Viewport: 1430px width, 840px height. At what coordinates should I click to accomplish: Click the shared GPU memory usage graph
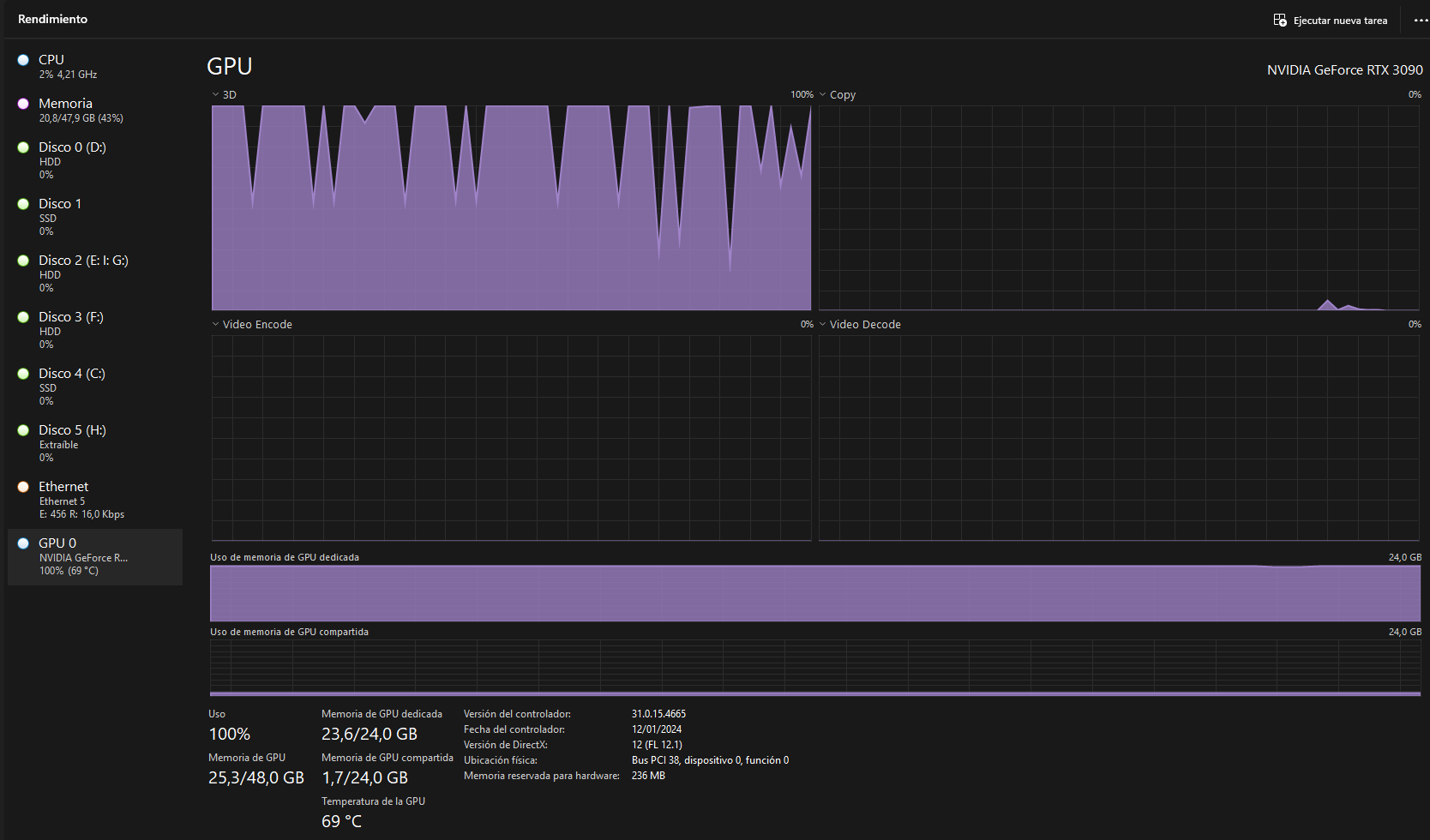click(x=814, y=667)
